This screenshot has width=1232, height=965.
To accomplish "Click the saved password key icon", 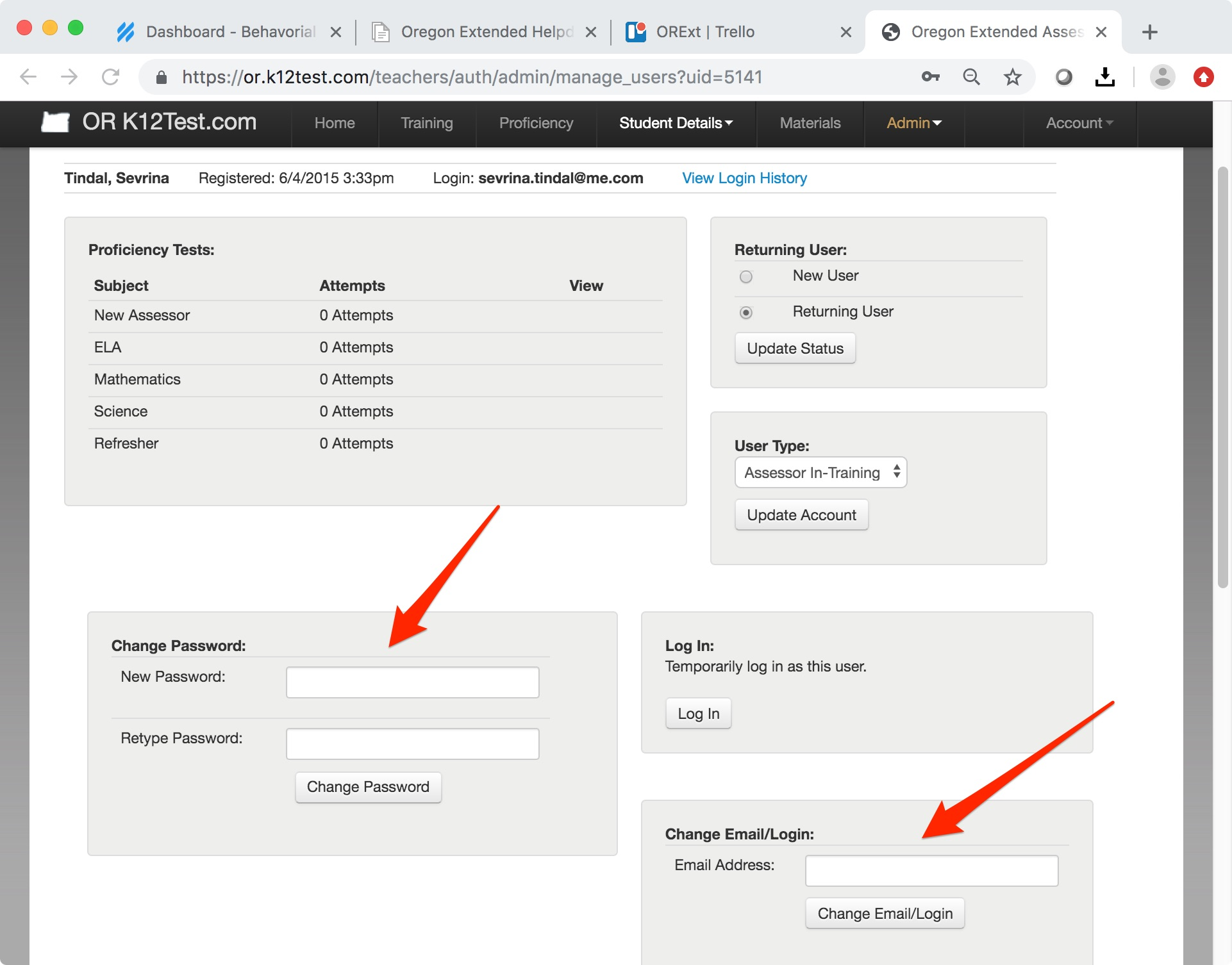I will (930, 78).
